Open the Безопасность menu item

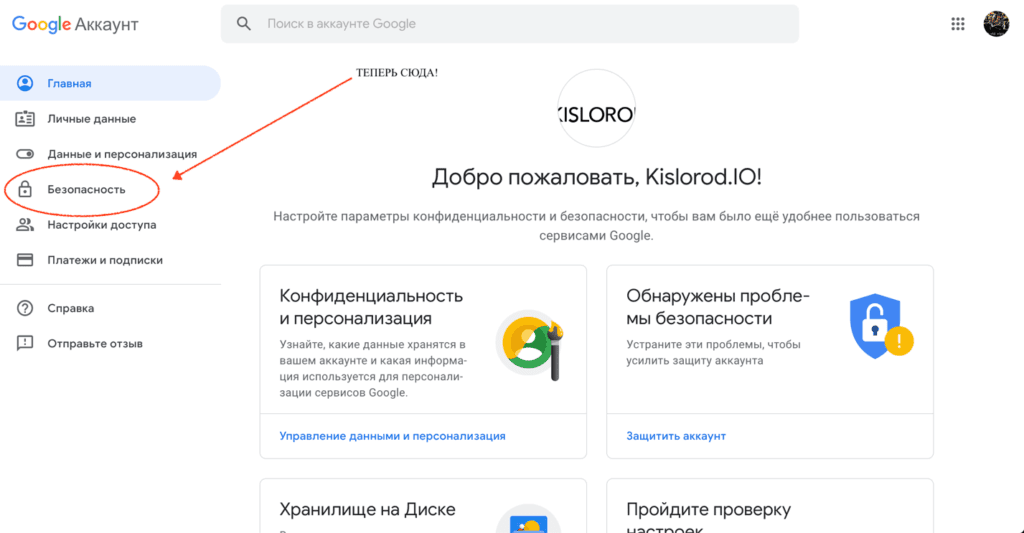tap(86, 189)
